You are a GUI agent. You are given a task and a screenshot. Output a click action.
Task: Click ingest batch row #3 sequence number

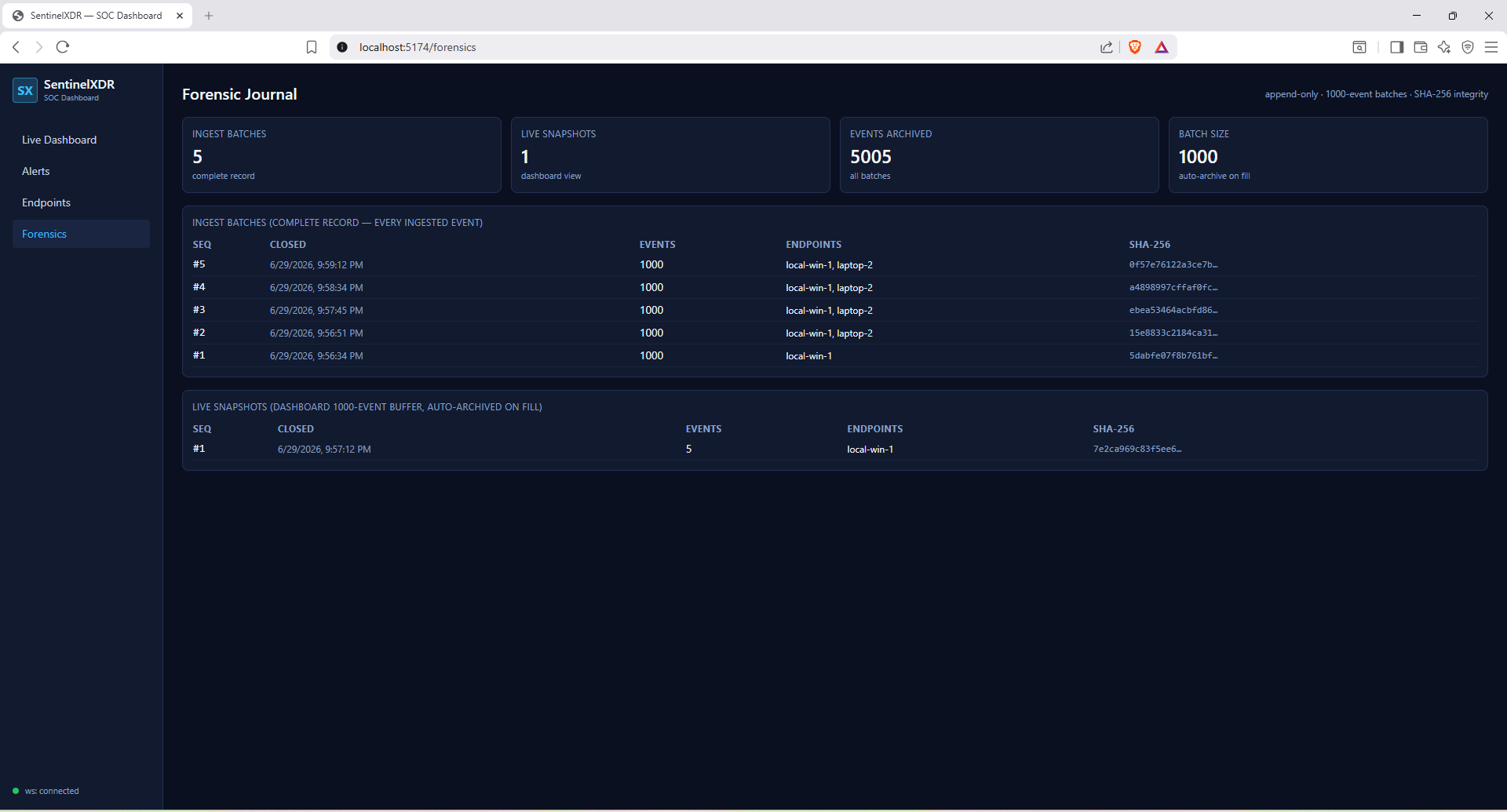coord(199,310)
